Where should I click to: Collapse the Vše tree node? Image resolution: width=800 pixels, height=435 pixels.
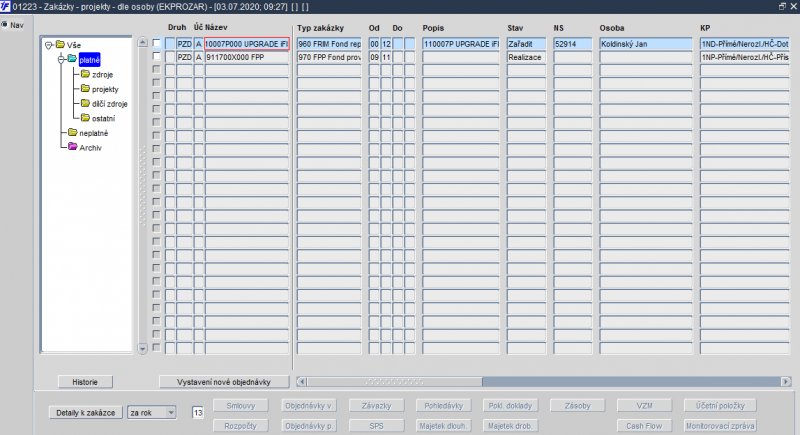(48, 45)
